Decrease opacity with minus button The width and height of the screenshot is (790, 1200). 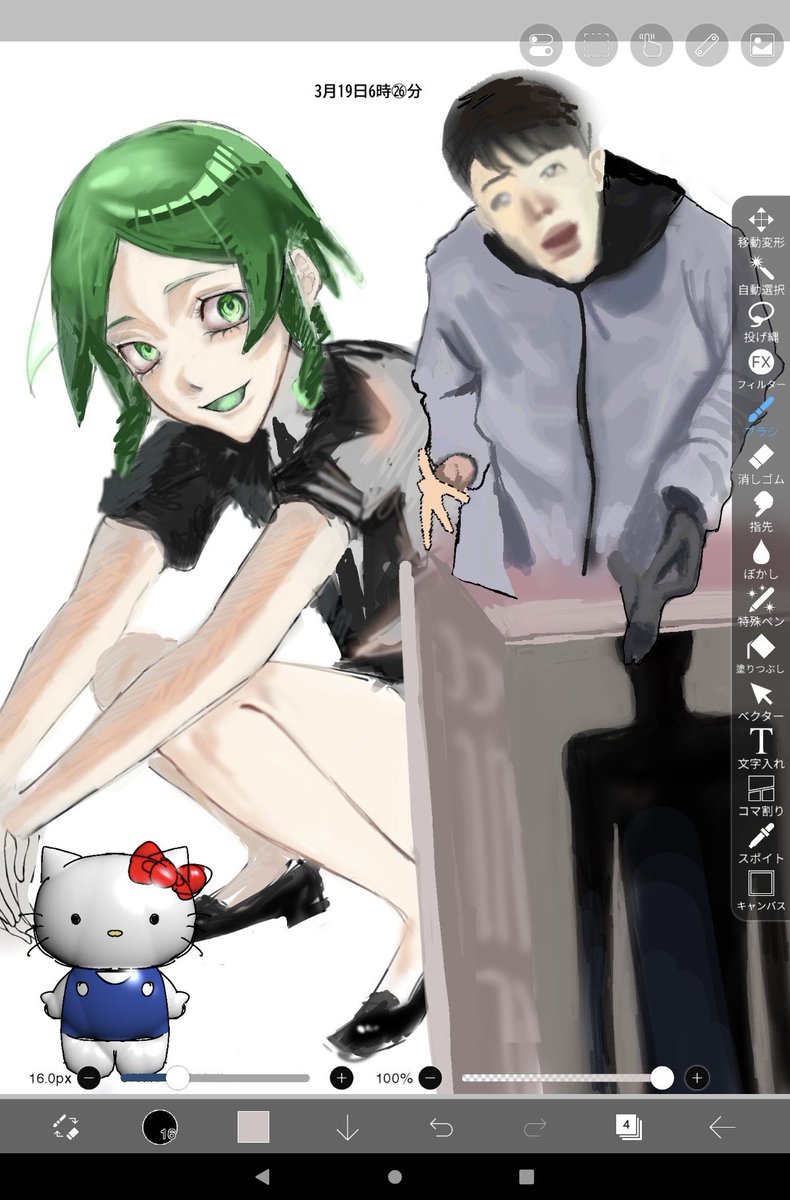(430, 1078)
